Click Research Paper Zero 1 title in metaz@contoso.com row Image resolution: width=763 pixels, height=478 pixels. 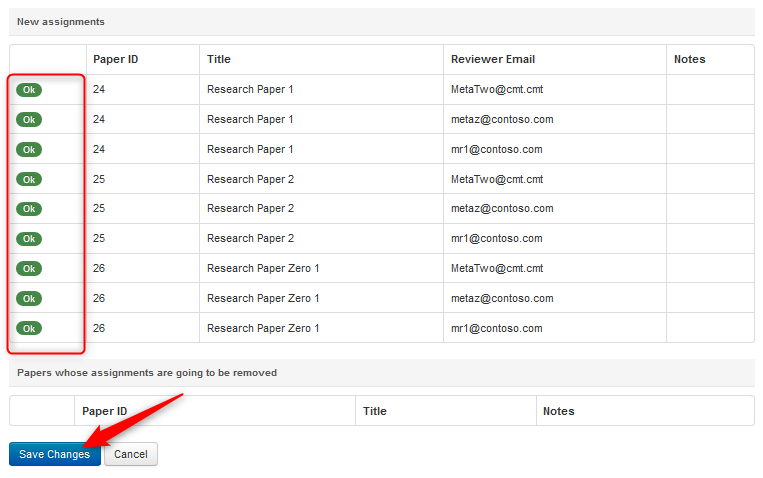click(x=263, y=298)
